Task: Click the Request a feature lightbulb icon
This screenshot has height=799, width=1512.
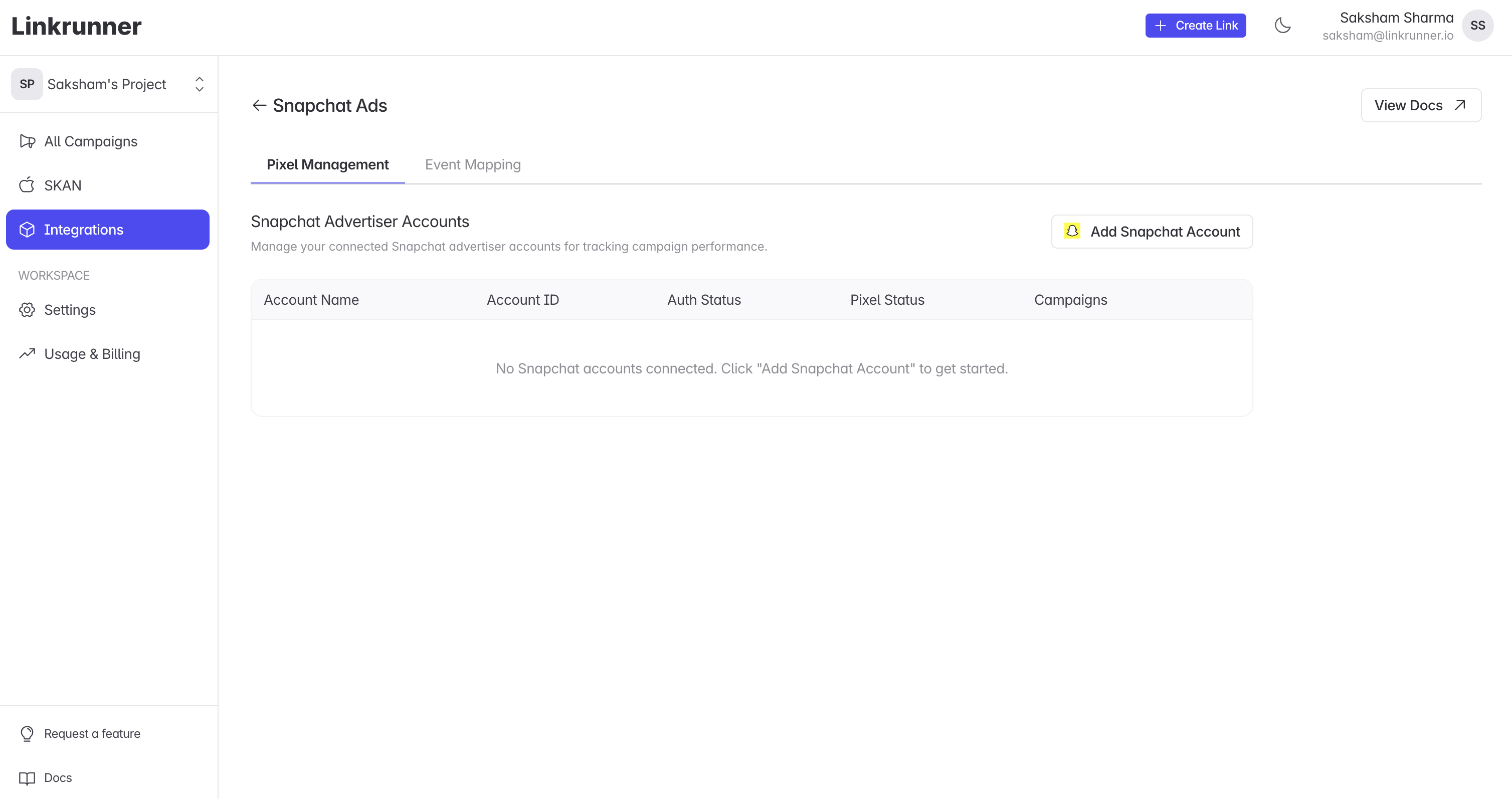Action: [x=27, y=733]
